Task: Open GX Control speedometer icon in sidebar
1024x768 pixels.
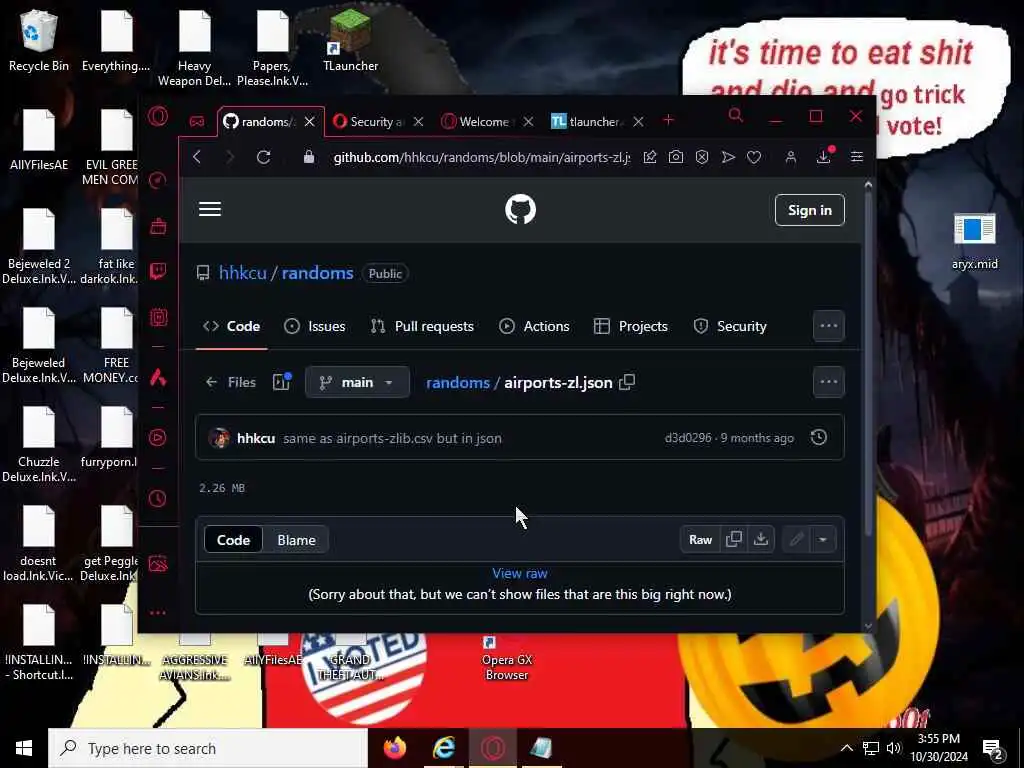Action: pyautogui.click(x=157, y=180)
